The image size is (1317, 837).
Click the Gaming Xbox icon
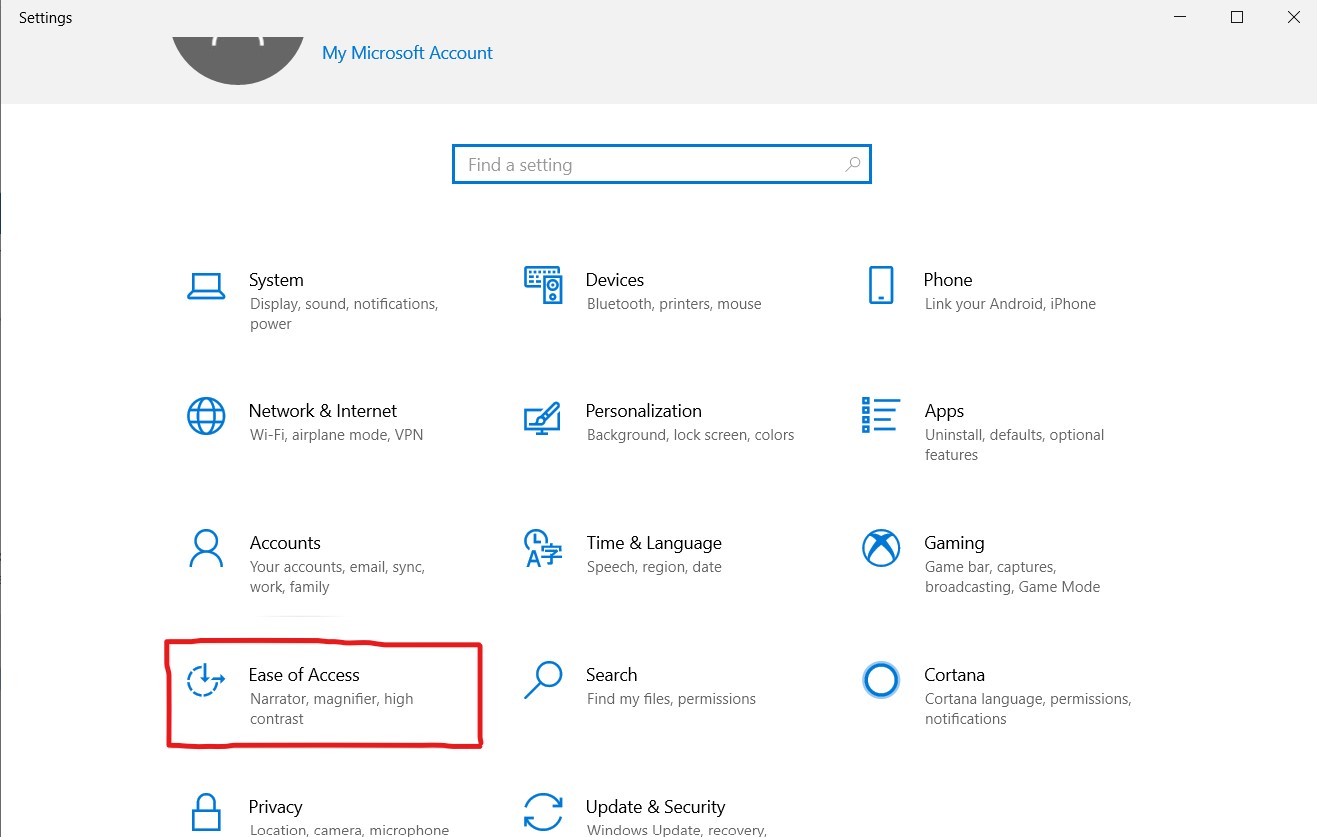click(880, 548)
